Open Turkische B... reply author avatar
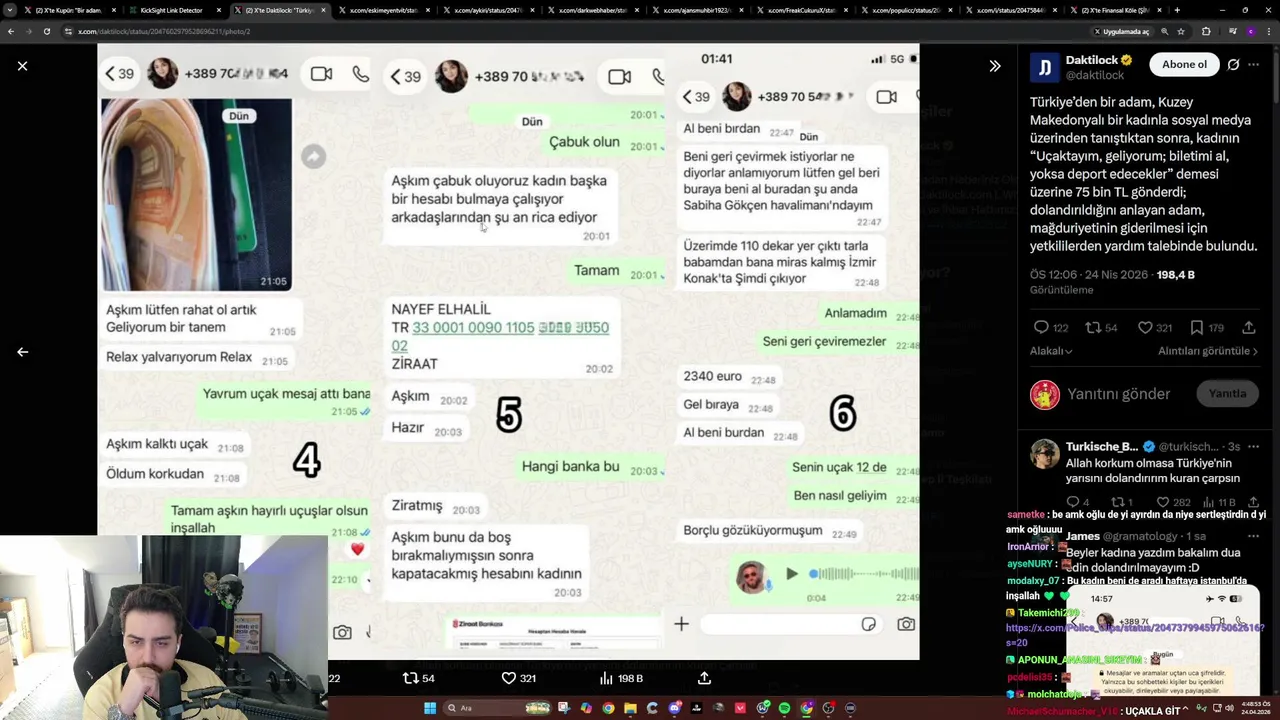Viewport: 1280px width, 720px height. click(x=1045, y=453)
